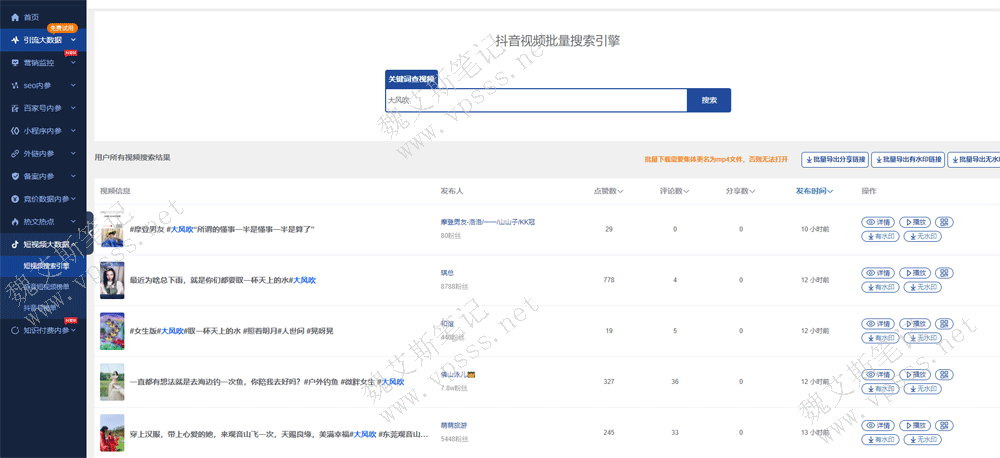
Task: Open QR code for the 户外钓鱼 video row
Action: 946,374
